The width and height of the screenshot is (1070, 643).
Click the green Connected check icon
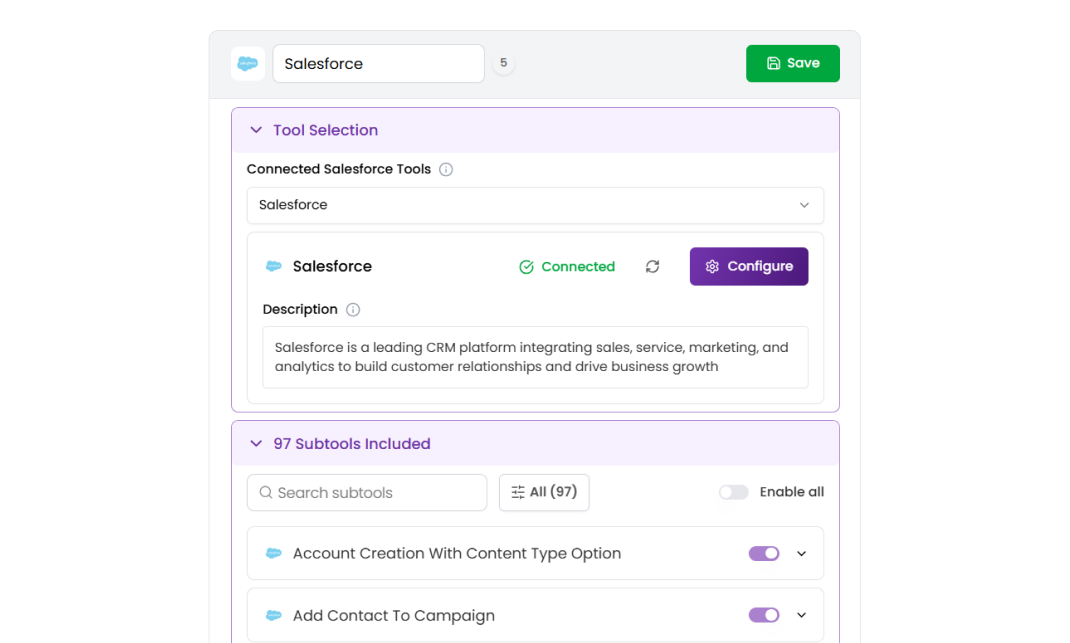point(526,267)
